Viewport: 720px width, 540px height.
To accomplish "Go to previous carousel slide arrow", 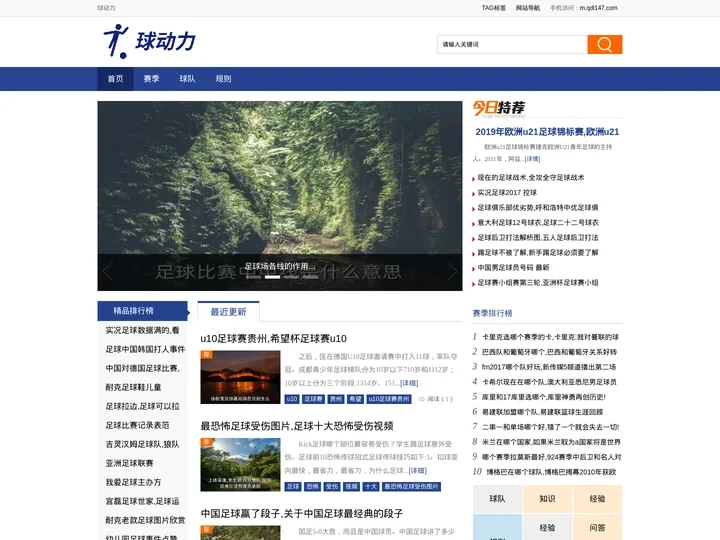I will tap(107, 271).
